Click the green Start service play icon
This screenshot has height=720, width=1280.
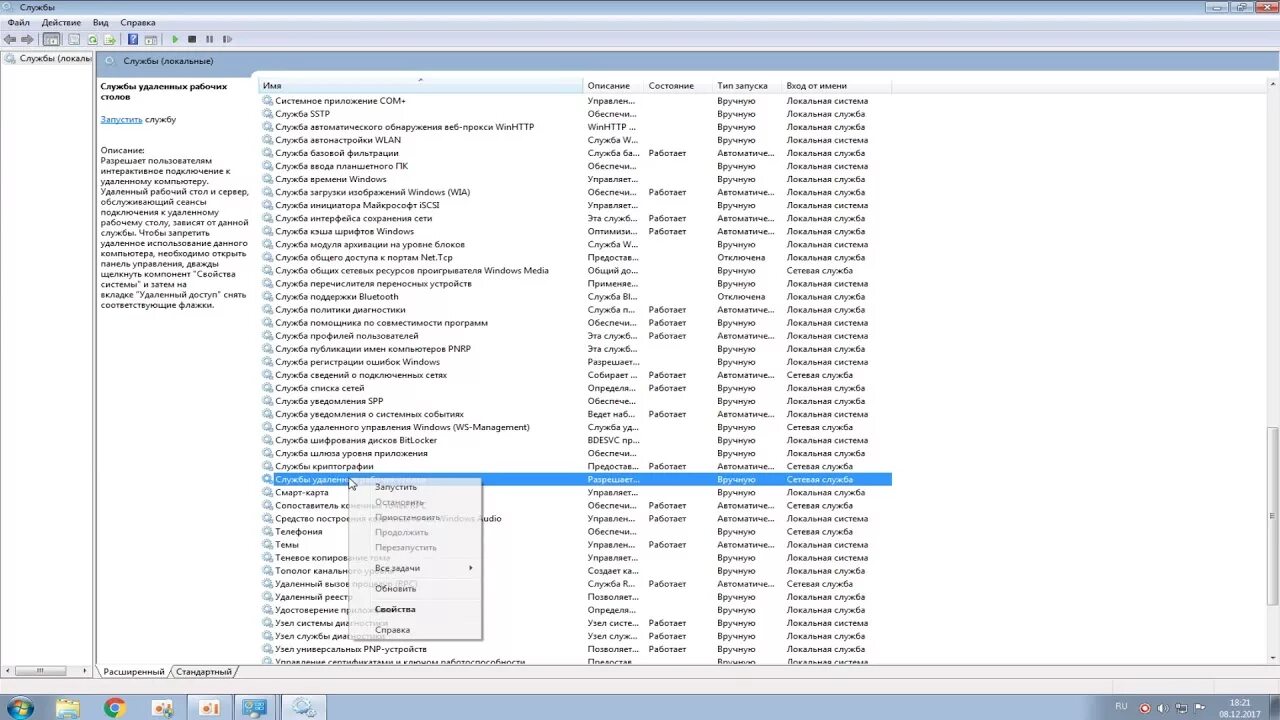tap(175, 39)
